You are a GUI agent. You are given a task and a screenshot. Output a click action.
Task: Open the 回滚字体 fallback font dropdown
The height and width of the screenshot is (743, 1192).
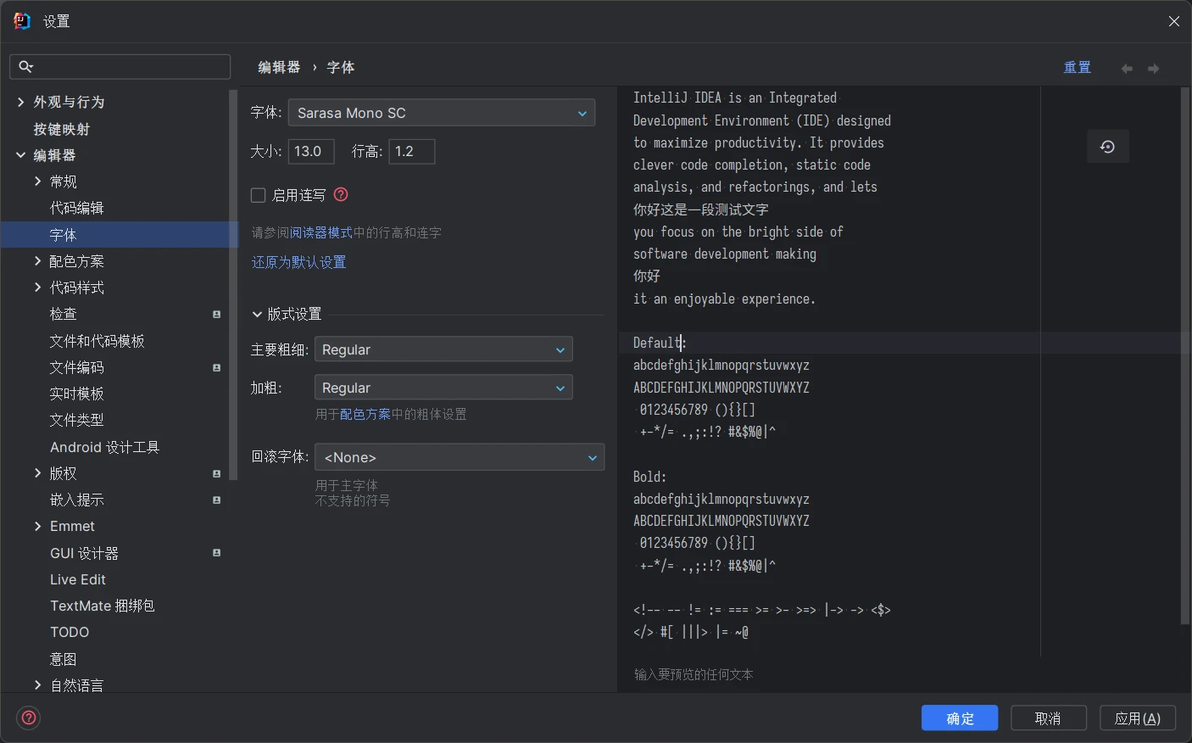pos(459,457)
